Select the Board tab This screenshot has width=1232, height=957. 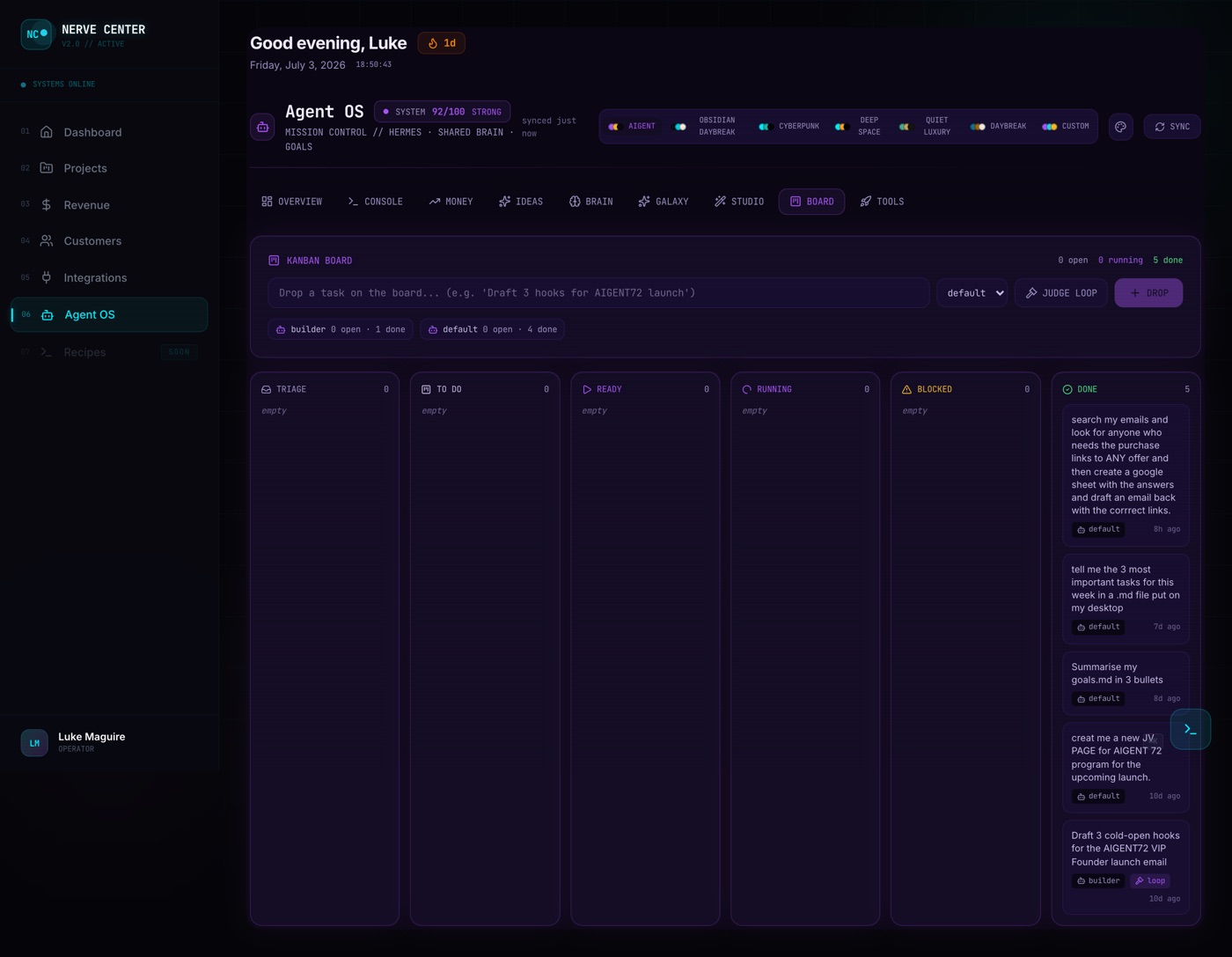(811, 202)
